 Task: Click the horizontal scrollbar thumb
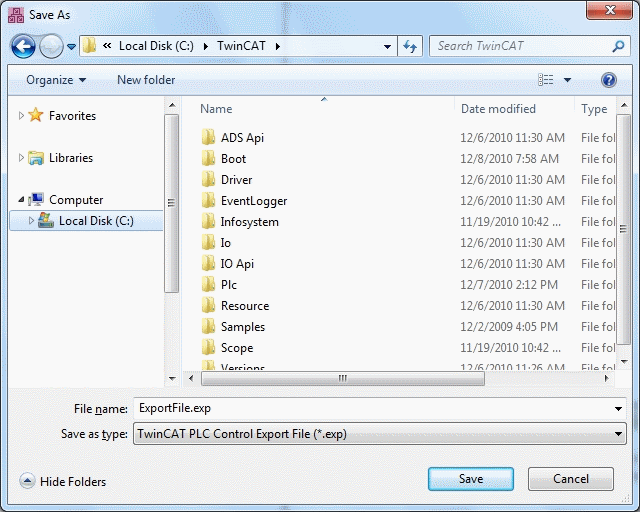[x=343, y=378]
